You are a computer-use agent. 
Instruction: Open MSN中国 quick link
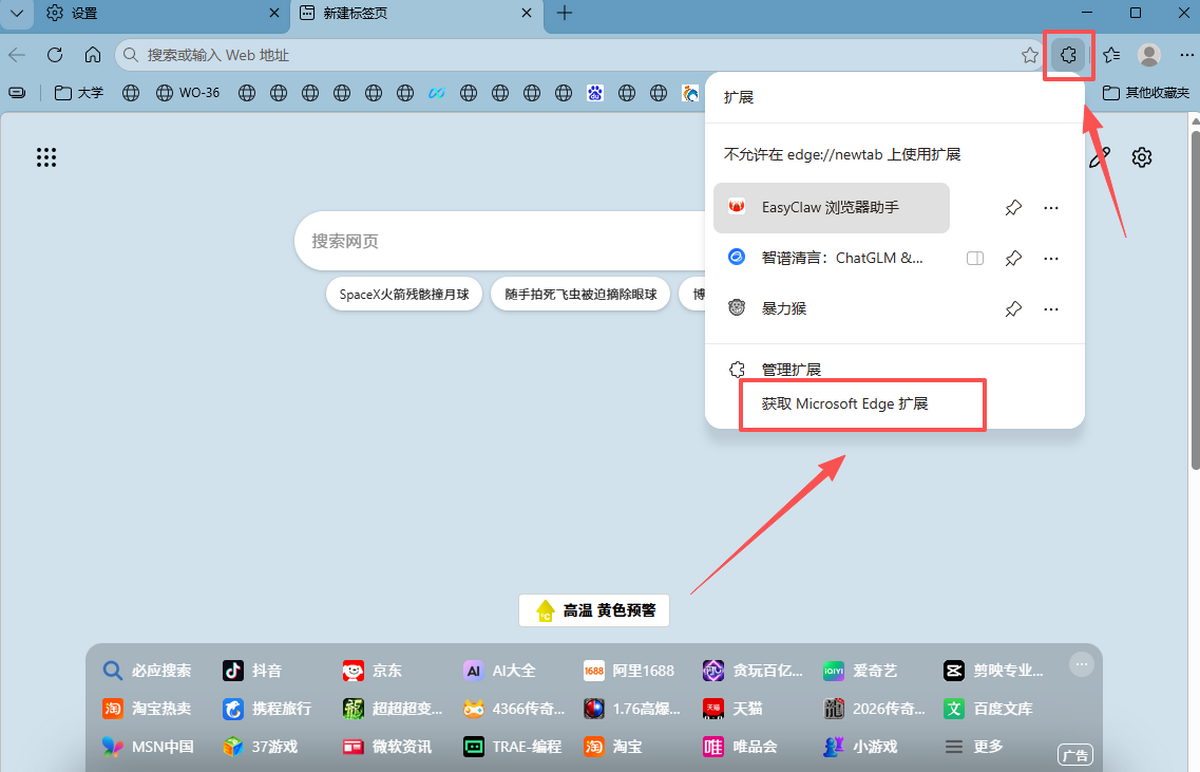coord(148,746)
